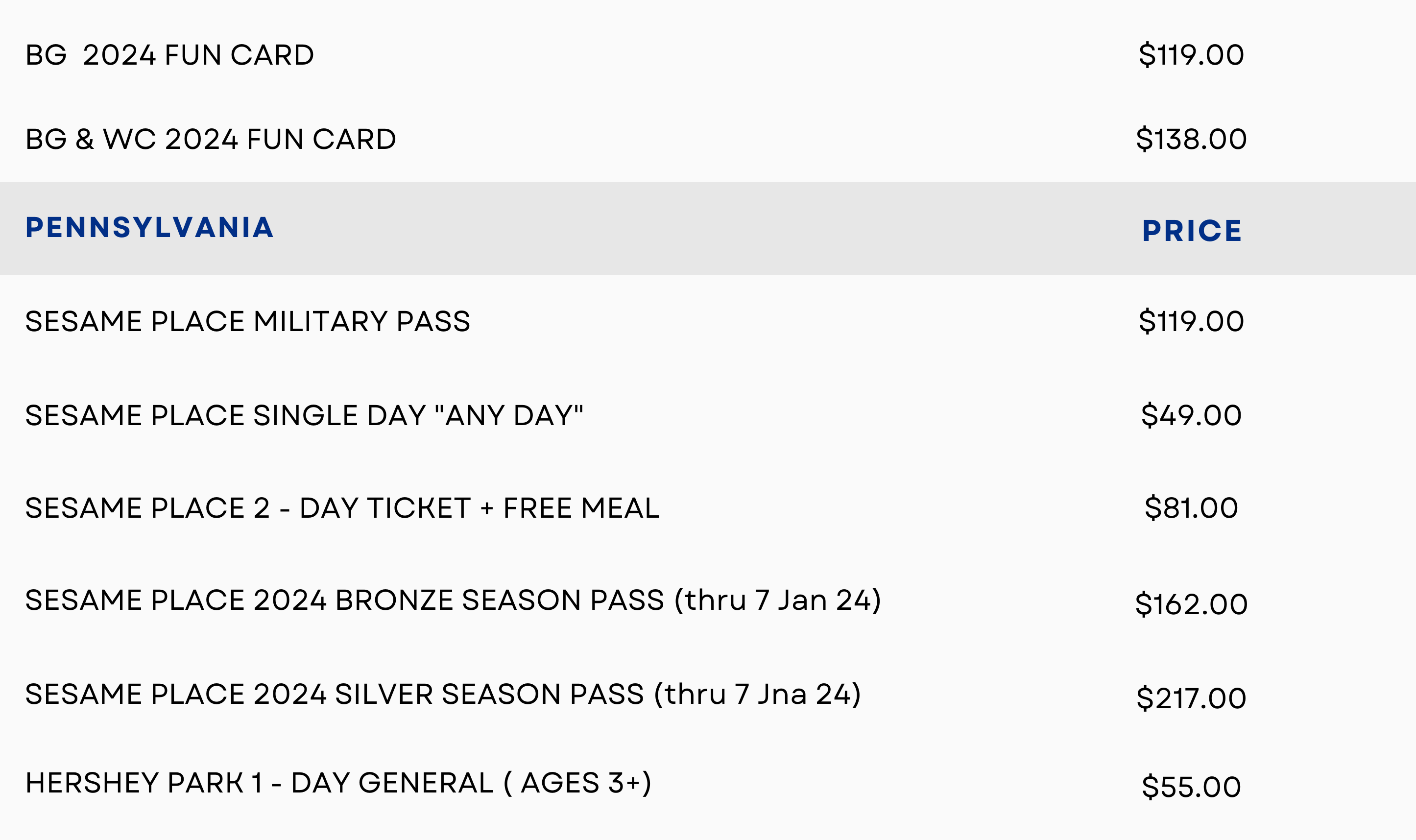Click the $217.00 price
The height and width of the screenshot is (840, 1416).
pyautogui.click(x=1191, y=698)
